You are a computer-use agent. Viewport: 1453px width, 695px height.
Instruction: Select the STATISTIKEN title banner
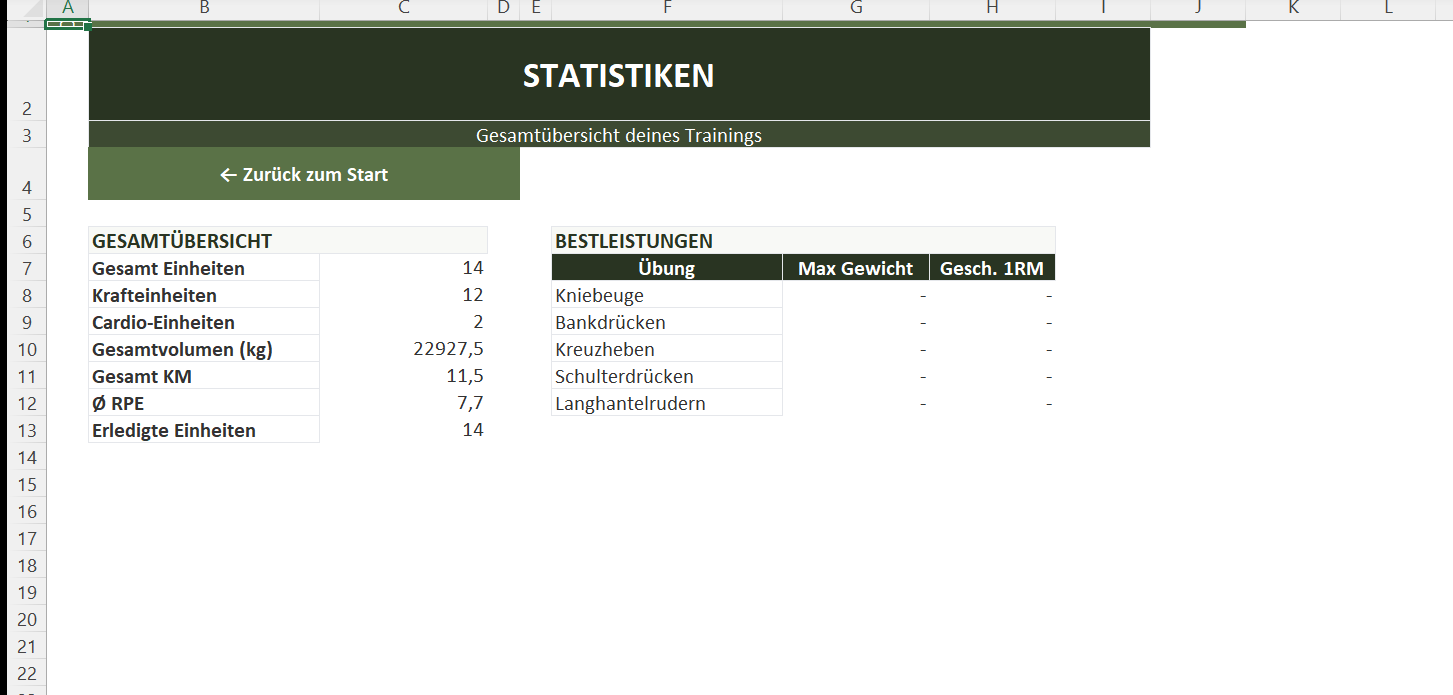(618, 75)
